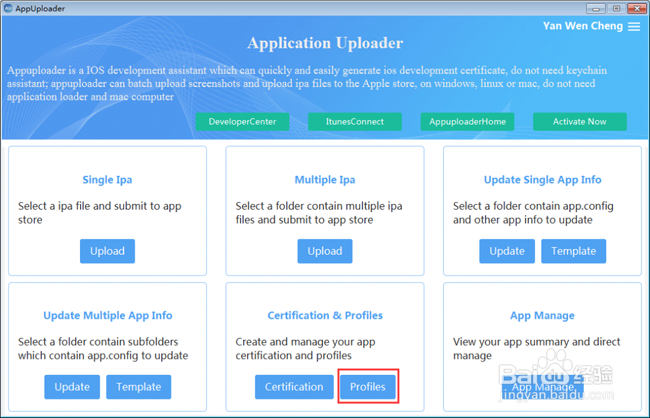Click Update in Update Multiple App Info
This screenshot has width=650, height=418.
[72, 387]
